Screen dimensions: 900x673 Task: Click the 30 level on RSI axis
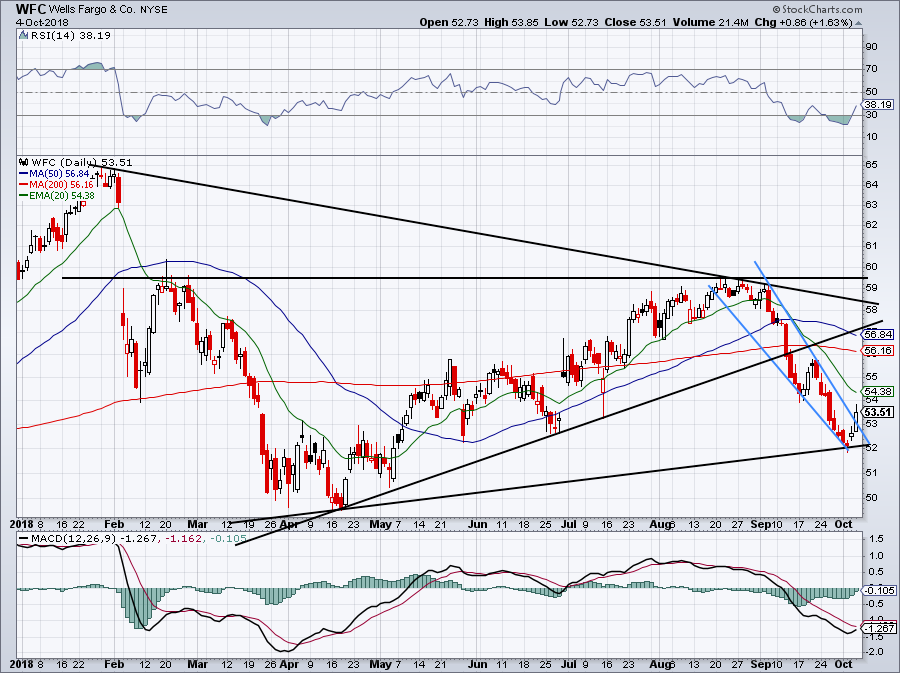[871, 114]
